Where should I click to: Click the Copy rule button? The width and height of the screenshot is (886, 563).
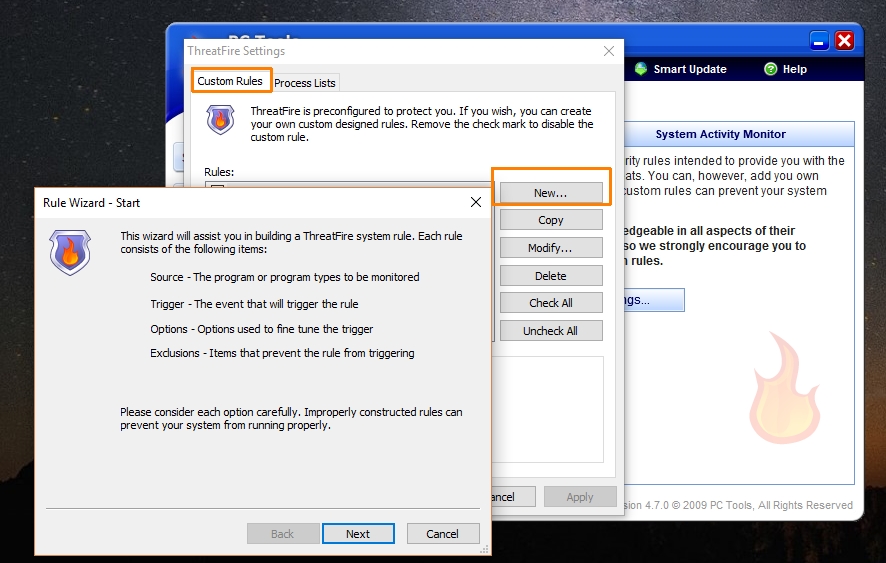pyautogui.click(x=551, y=220)
